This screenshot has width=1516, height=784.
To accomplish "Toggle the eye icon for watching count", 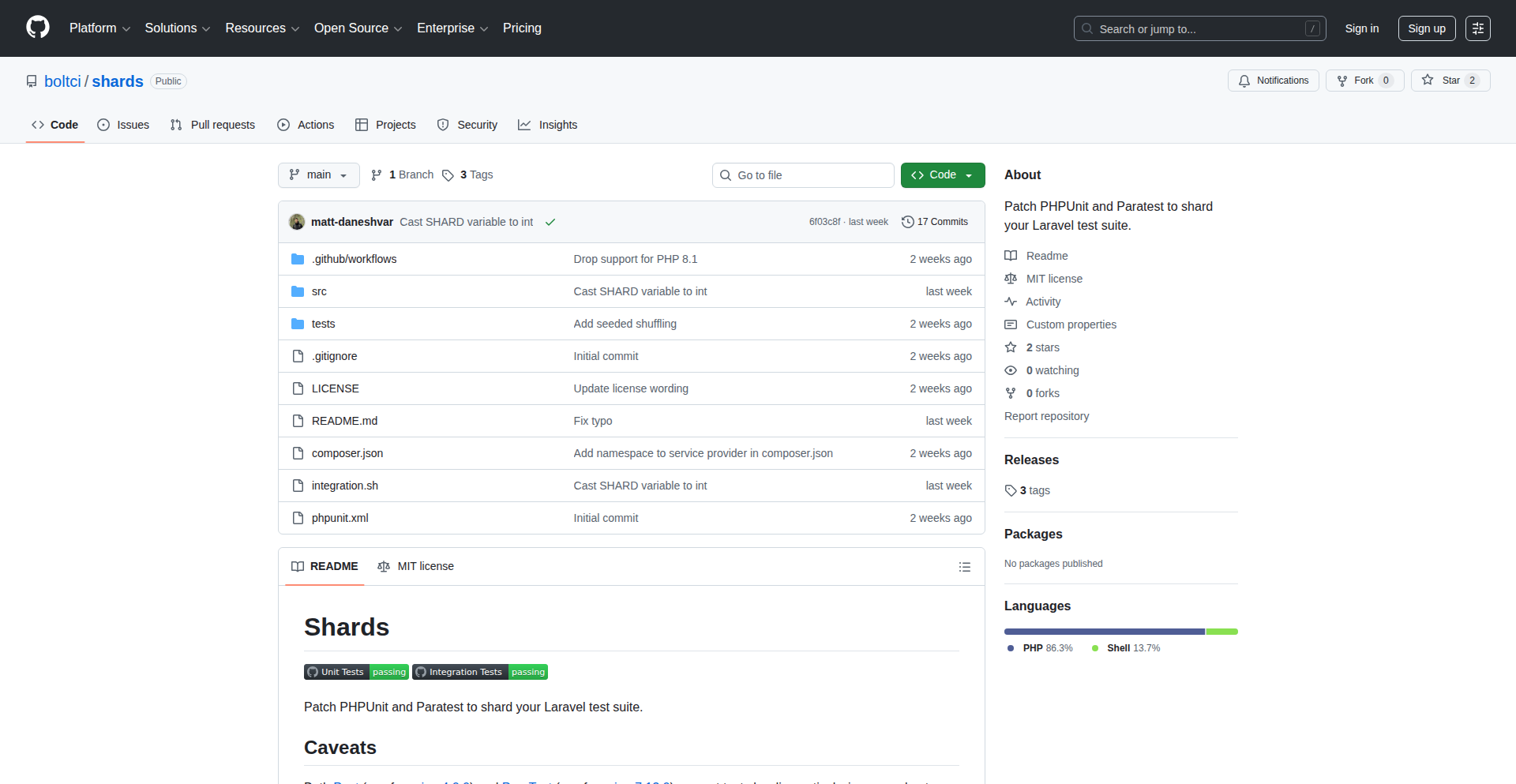I will (1011, 370).
